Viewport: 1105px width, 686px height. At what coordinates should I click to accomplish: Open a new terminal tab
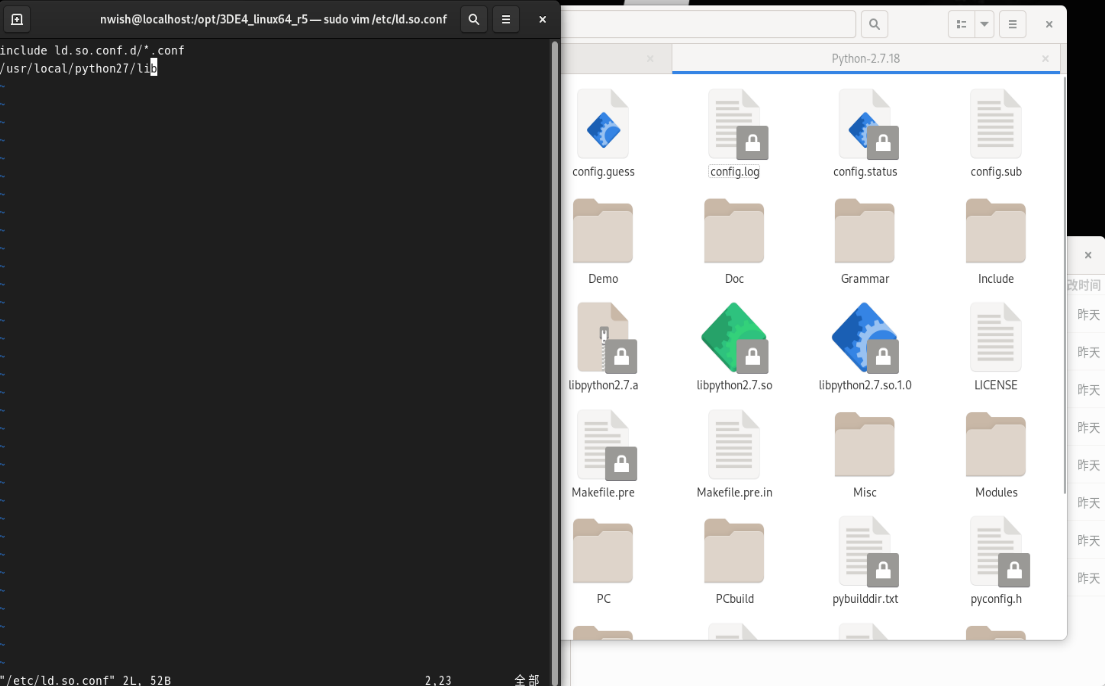click(17, 19)
